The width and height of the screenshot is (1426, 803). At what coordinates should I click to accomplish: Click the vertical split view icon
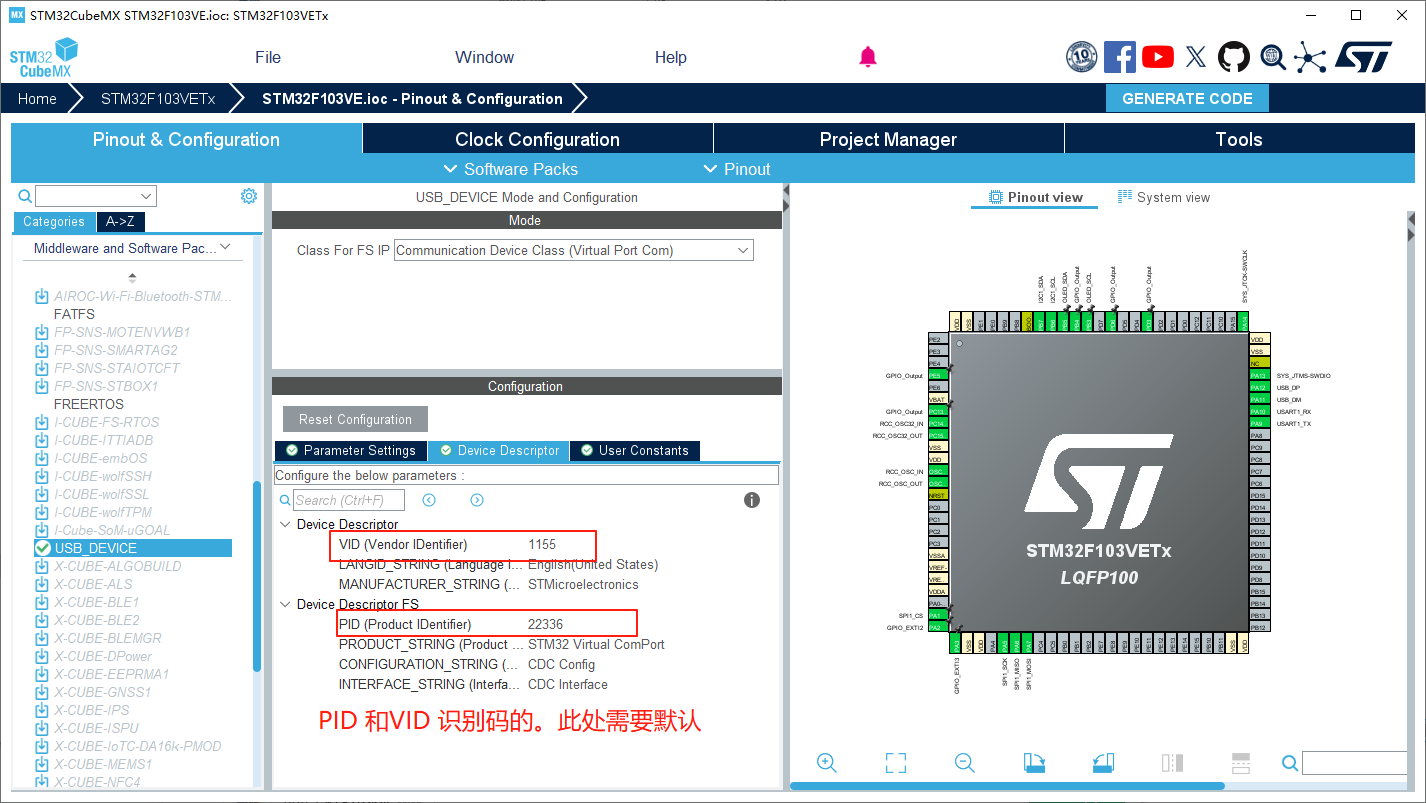[1172, 763]
